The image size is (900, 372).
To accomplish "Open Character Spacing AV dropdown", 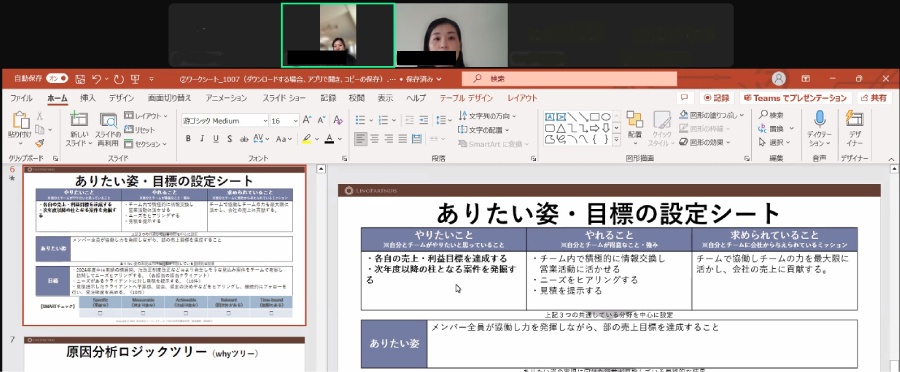I will coord(261,138).
